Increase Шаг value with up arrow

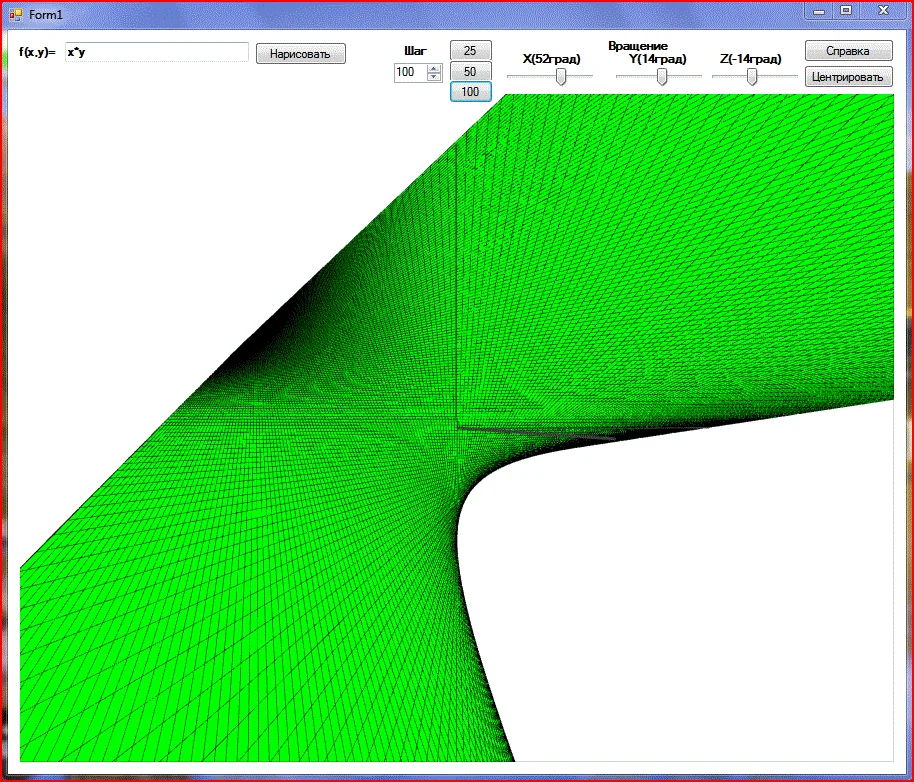(434, 68)
